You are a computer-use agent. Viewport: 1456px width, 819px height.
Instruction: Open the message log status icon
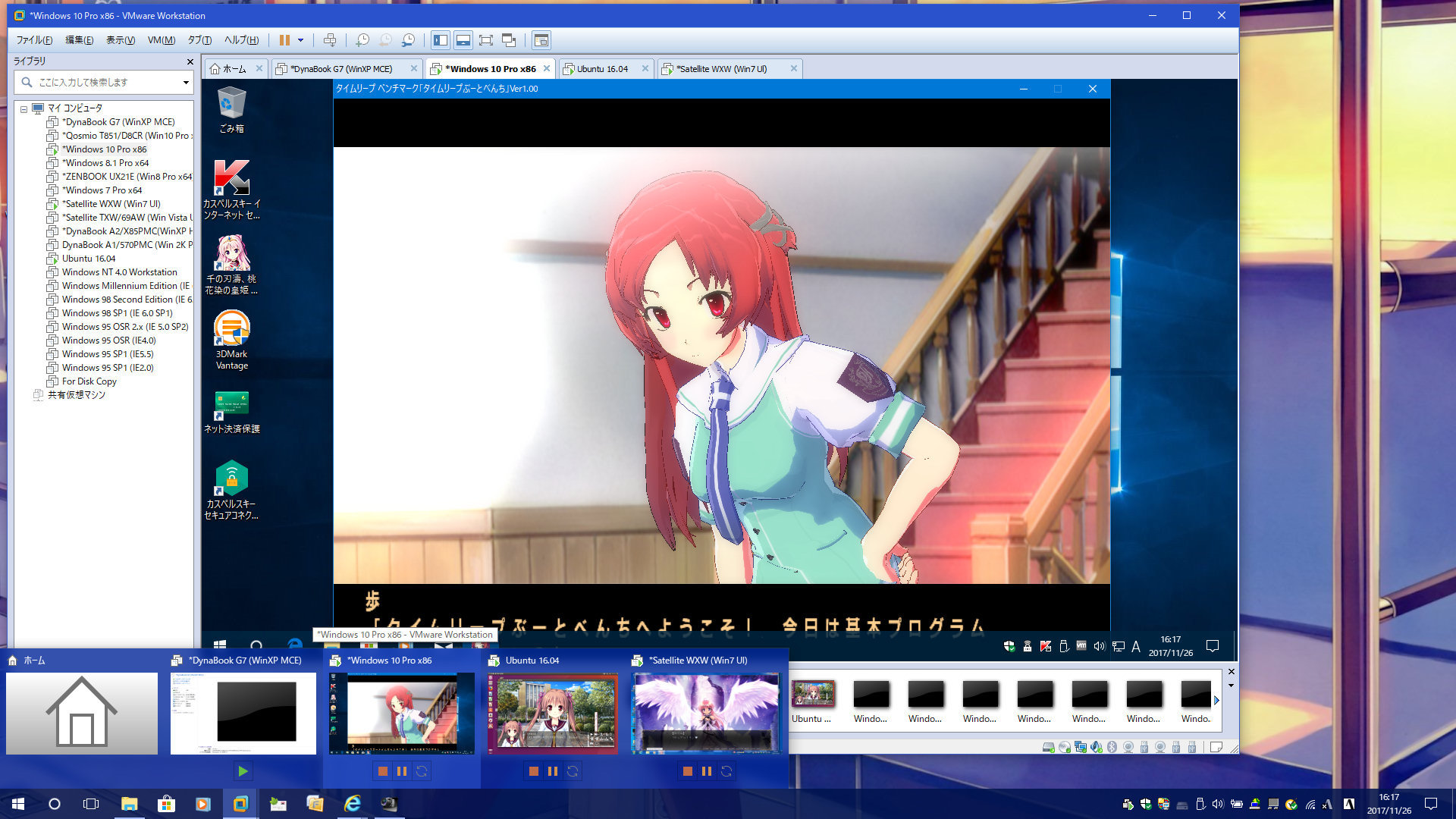pyautogui.click(x=1216, y=748)
